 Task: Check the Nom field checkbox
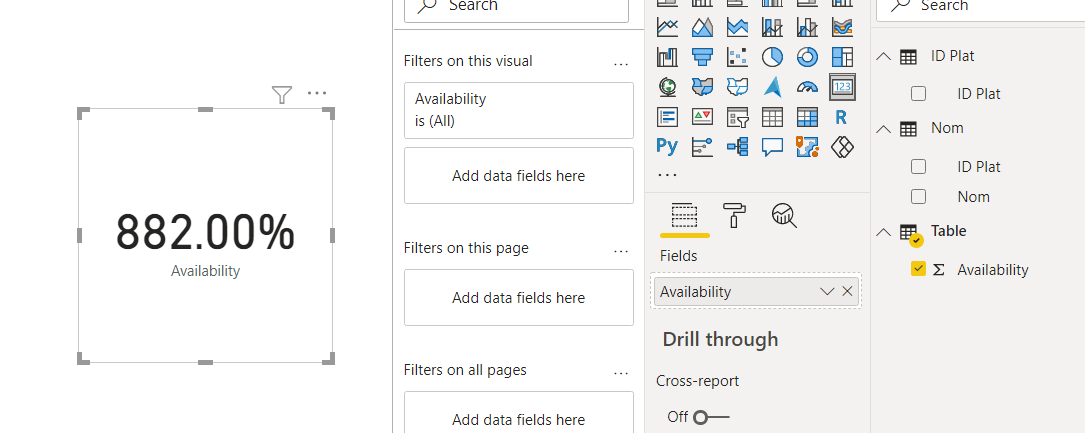coord(918,196)
